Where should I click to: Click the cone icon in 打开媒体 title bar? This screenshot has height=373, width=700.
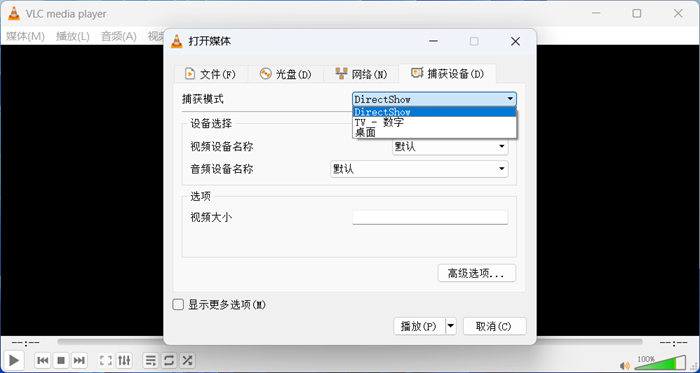(x=177, y=41)
